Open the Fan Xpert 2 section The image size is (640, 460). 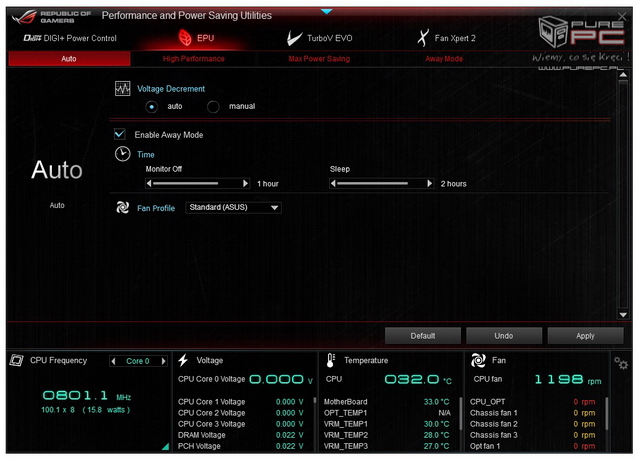(447, 38)
